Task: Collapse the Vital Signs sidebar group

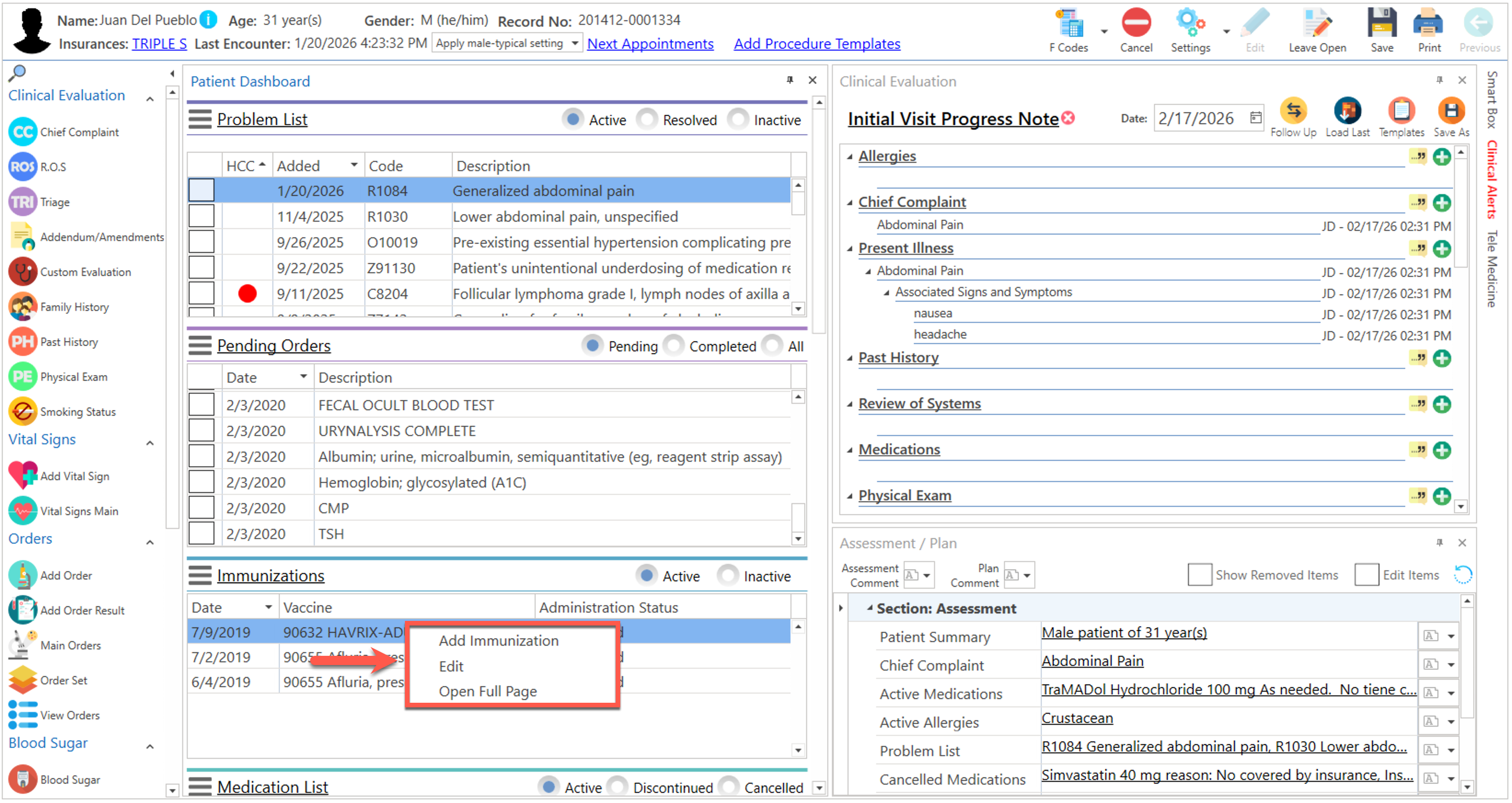Action: [150, 443]
